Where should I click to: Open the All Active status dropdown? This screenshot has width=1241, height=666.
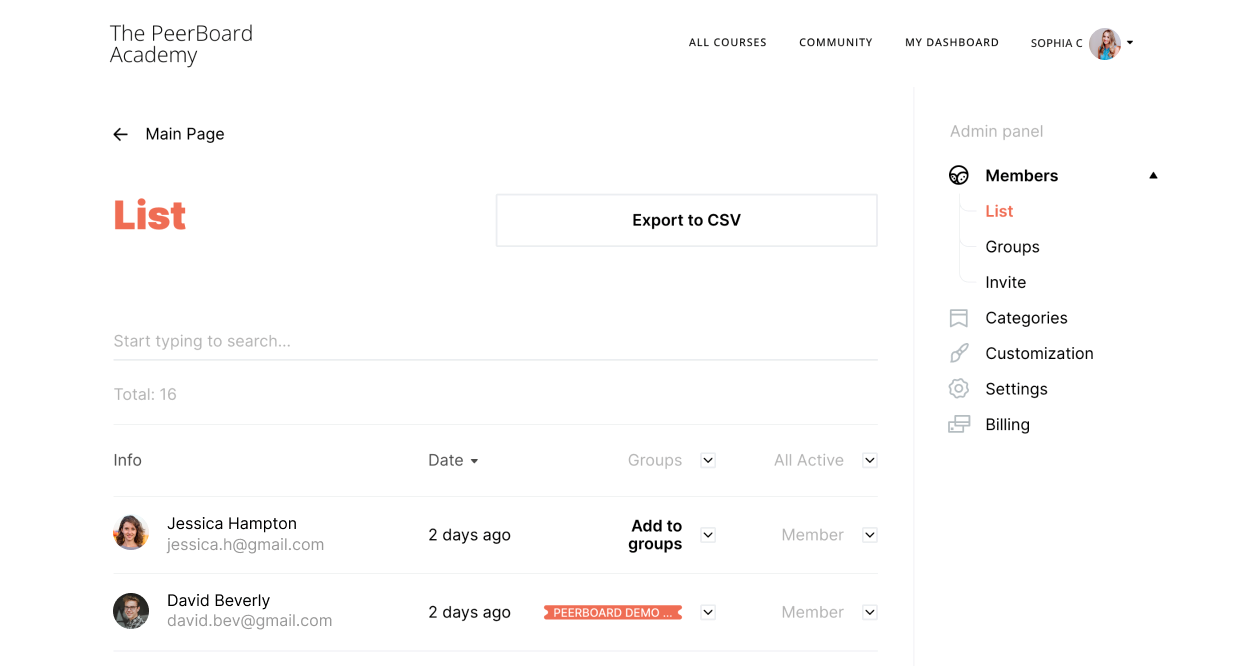870,460
